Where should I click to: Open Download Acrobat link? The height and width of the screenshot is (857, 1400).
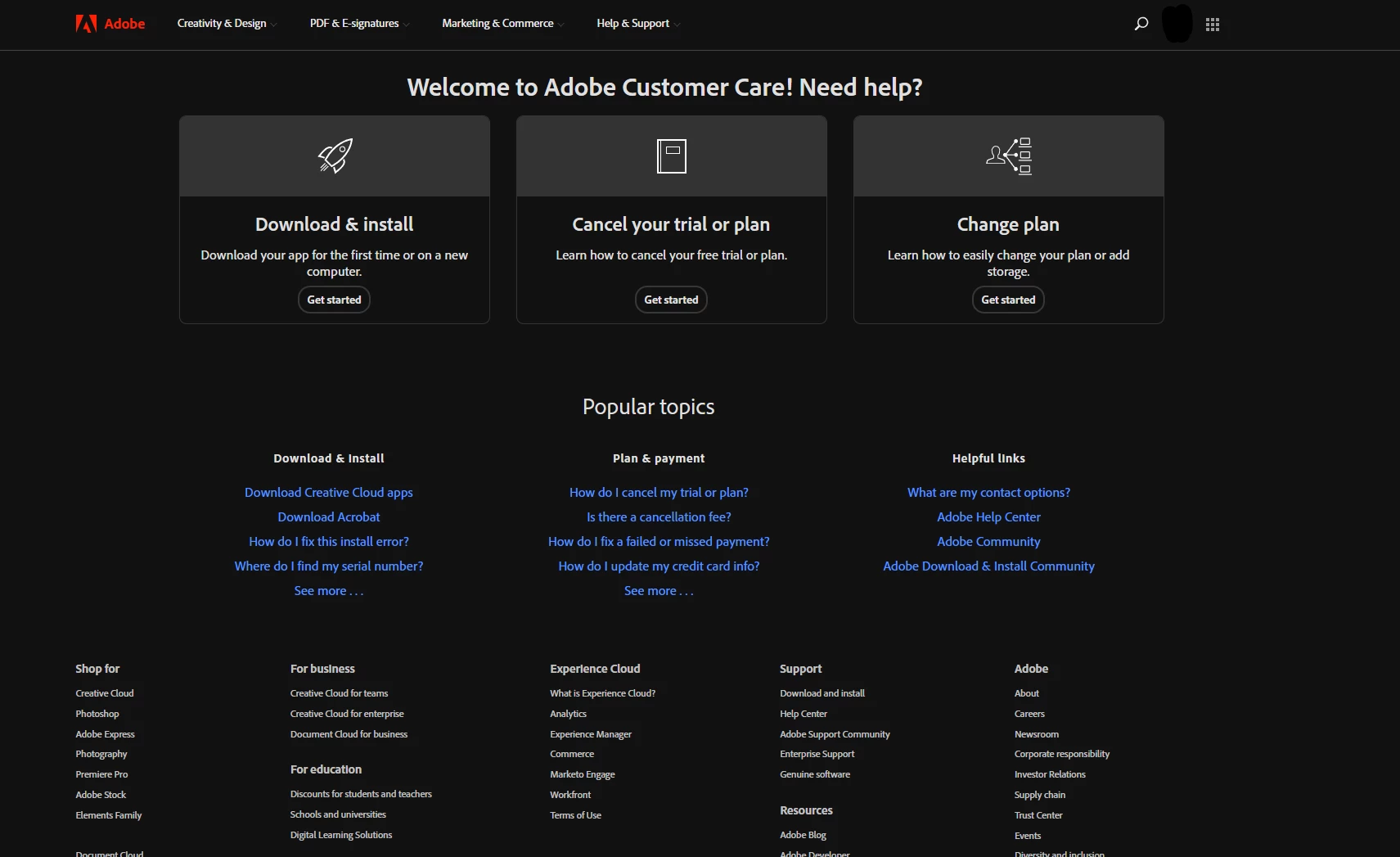point(329,516)
